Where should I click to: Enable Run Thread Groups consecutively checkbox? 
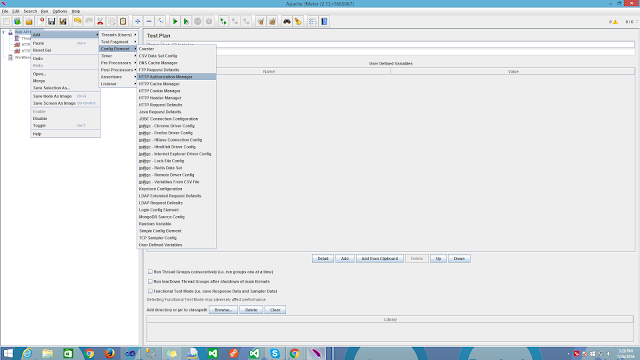coord(150,271)
